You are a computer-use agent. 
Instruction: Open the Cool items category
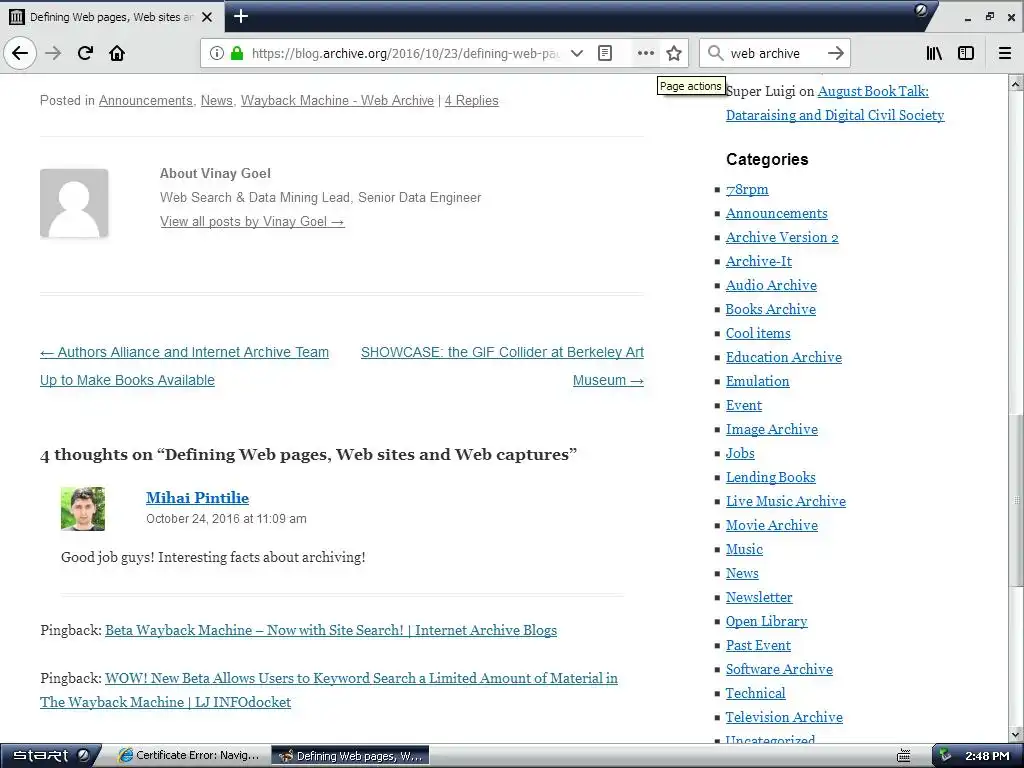click(x=758, y=333)
